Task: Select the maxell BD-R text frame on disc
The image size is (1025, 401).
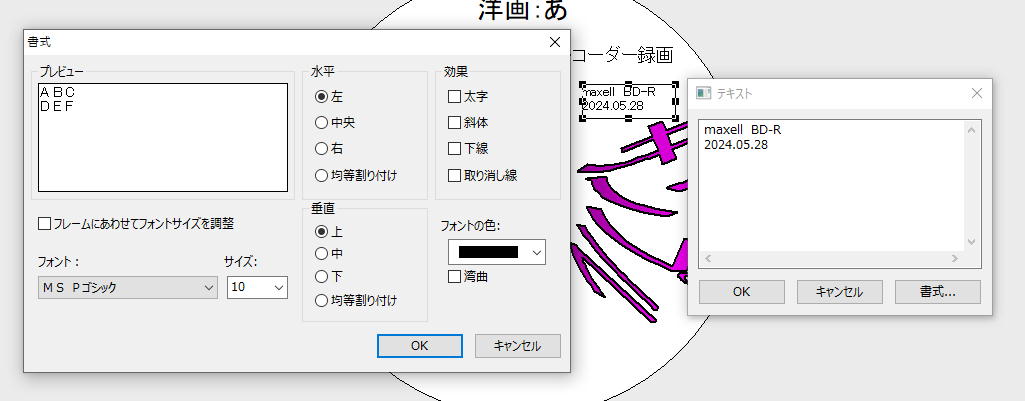Action: click(628, 100)
